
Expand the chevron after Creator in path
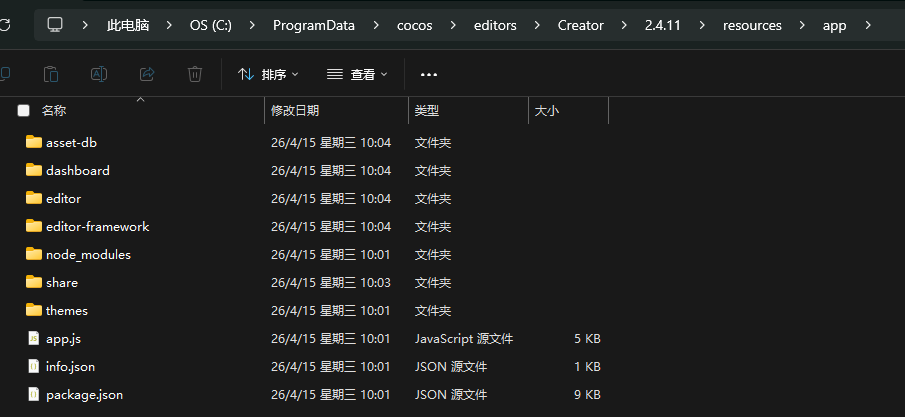tap(624, 25)
